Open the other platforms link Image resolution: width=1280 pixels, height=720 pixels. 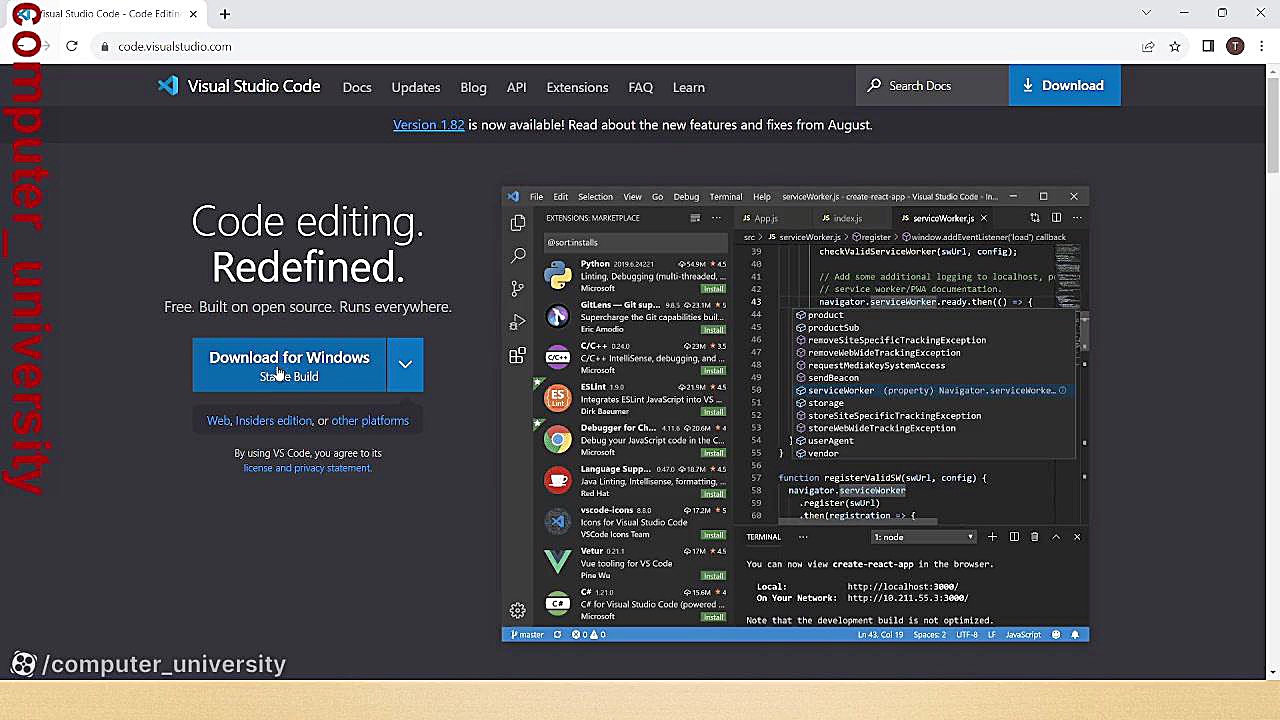[x=370, y=421]
